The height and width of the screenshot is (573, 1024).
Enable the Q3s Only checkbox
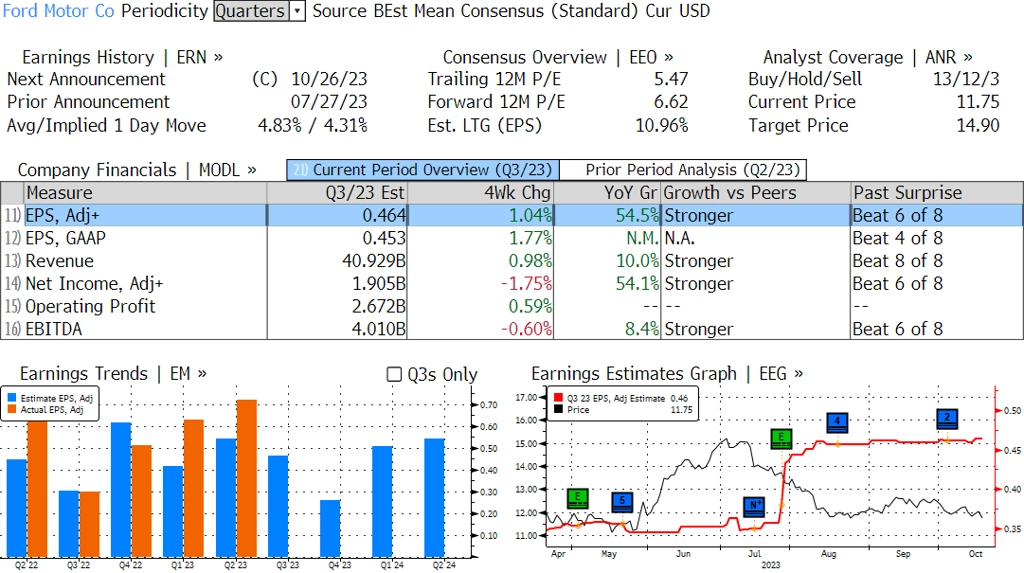(x=394, y=374)
